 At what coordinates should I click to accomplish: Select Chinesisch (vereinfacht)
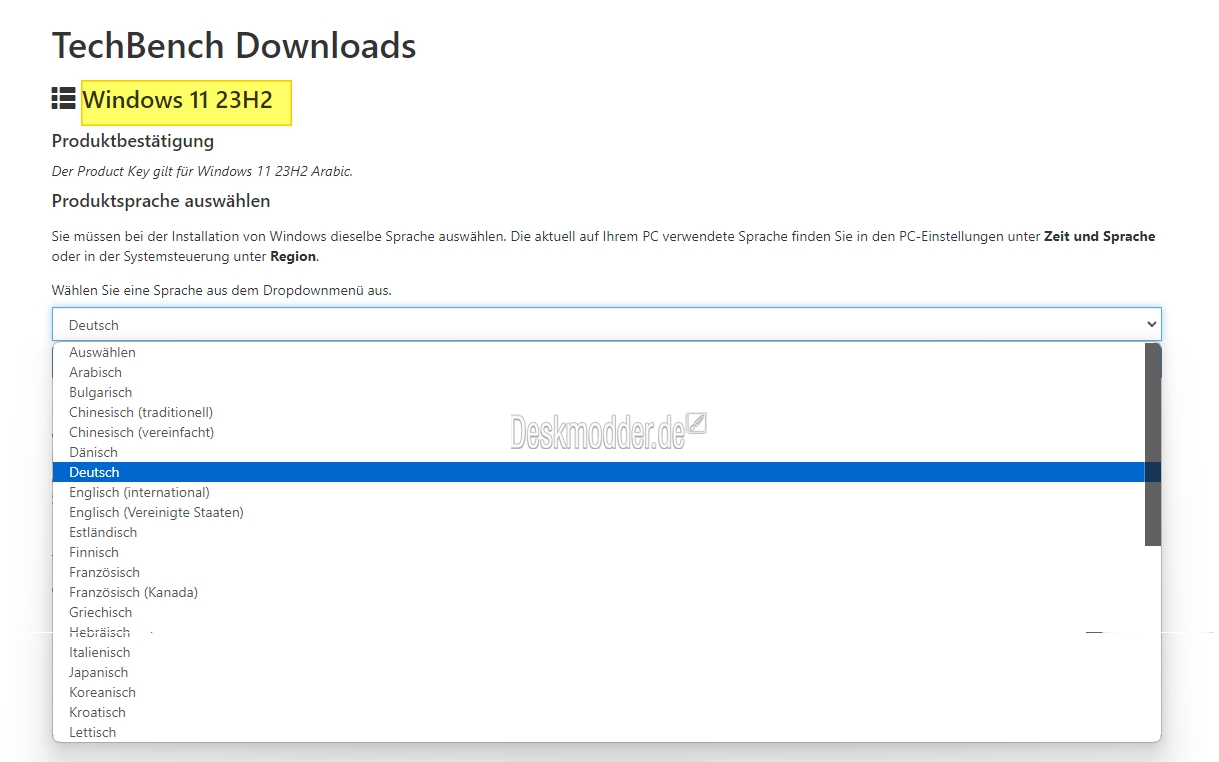pyautogui.click(x=598, y=432)
